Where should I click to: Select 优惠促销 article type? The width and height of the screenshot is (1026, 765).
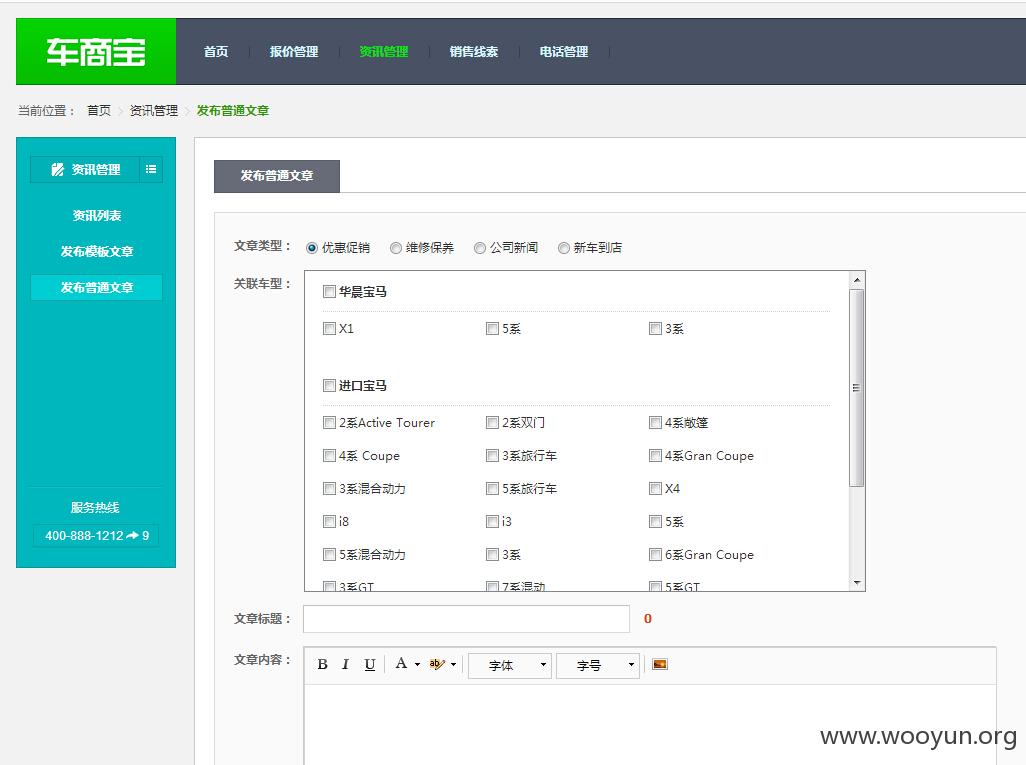[x=312, y=248]
